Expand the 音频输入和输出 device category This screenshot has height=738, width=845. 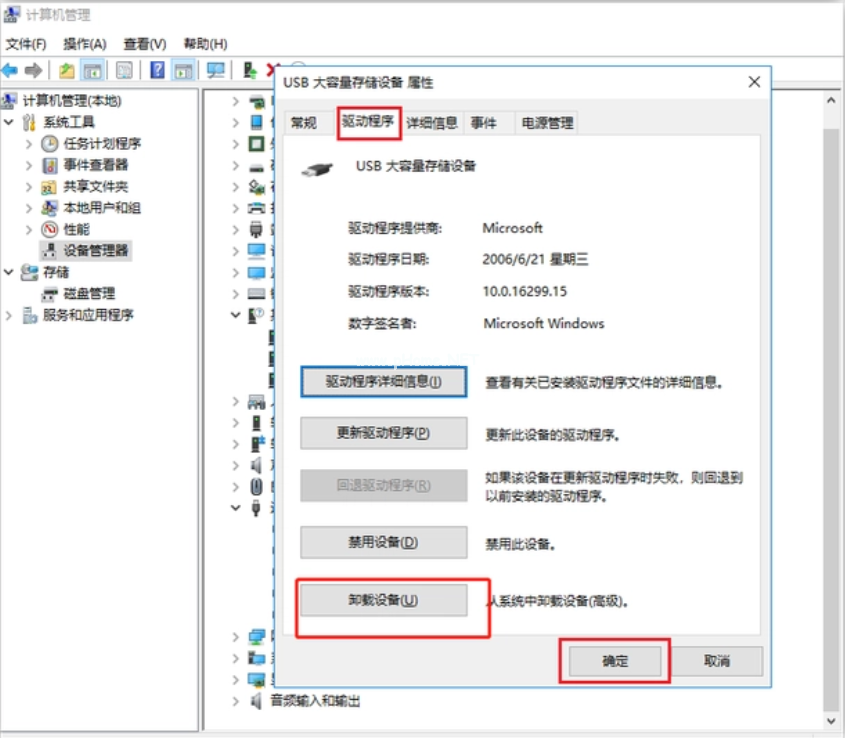click(x=236, y=701)
